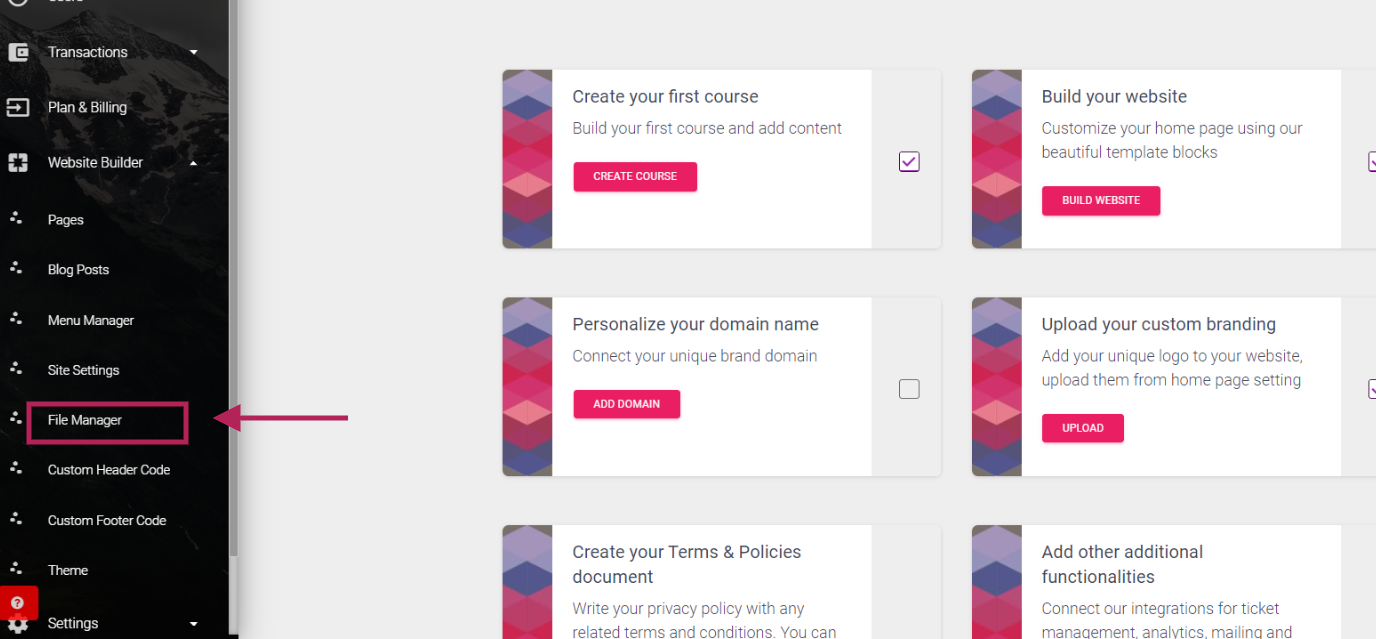Click the Plan & Billing icon
This screenshot has width=1376, height=639.
(x=18, y=107)
